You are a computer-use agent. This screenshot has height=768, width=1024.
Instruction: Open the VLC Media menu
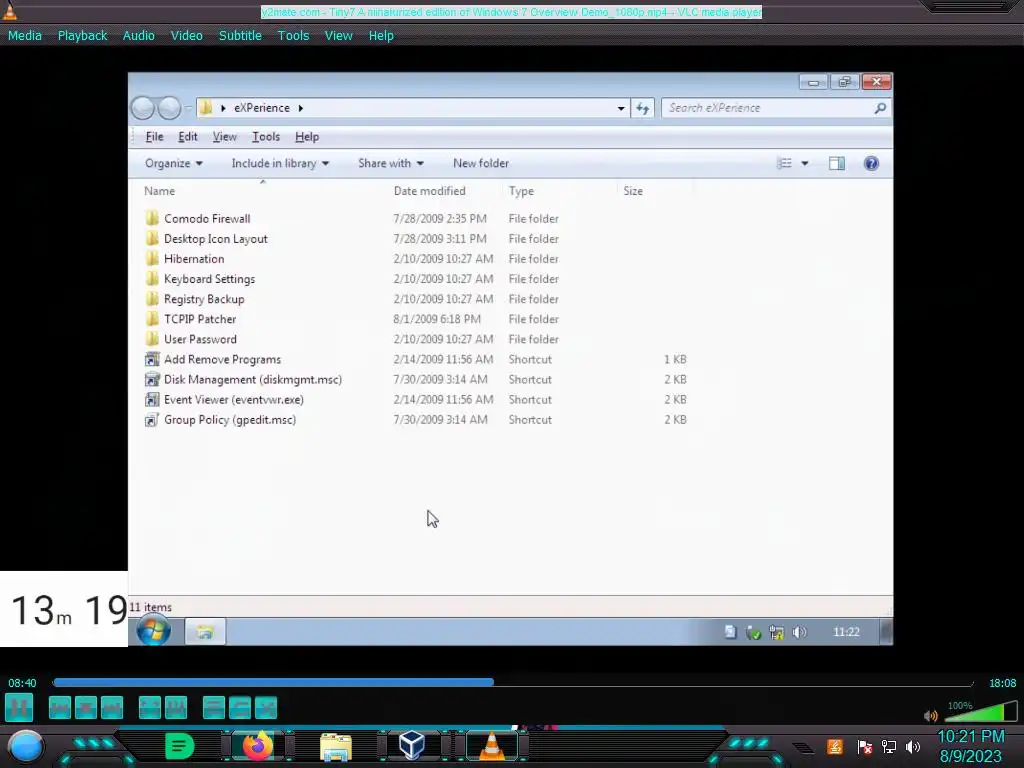25,36
